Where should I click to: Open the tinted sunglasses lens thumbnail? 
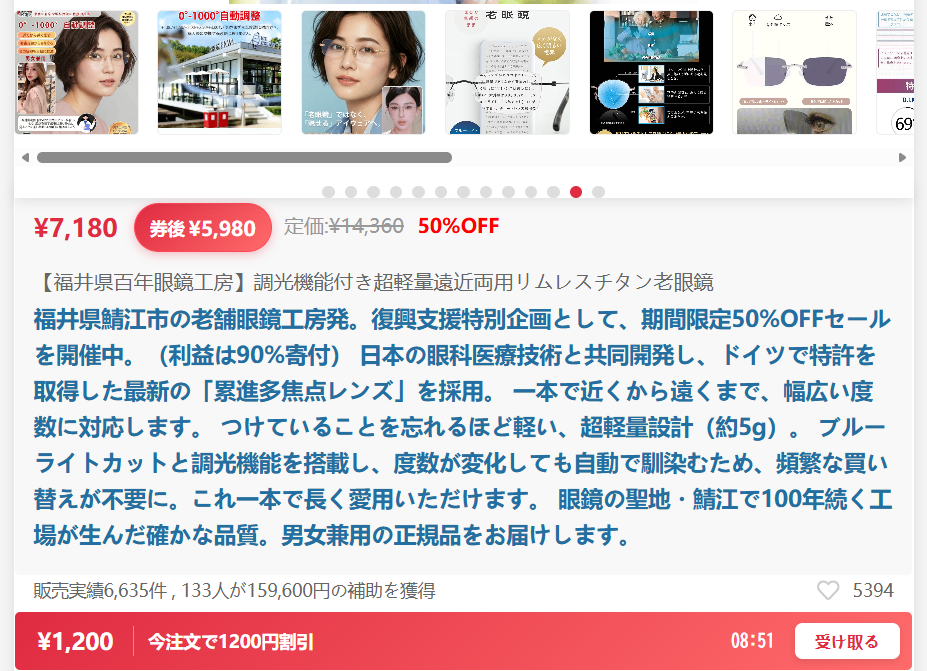click(795, 72)
